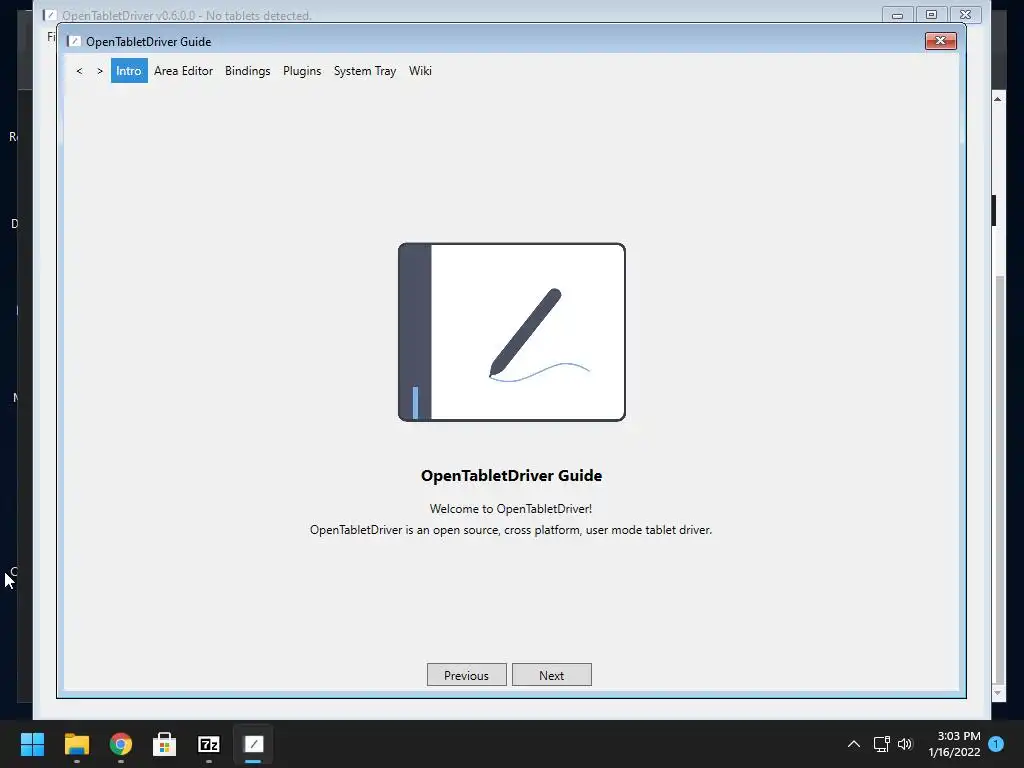Viewport: 1024px width, 768px height.
Task: Click the right arrow tab navigator
Action: click(x=100, y=71)
